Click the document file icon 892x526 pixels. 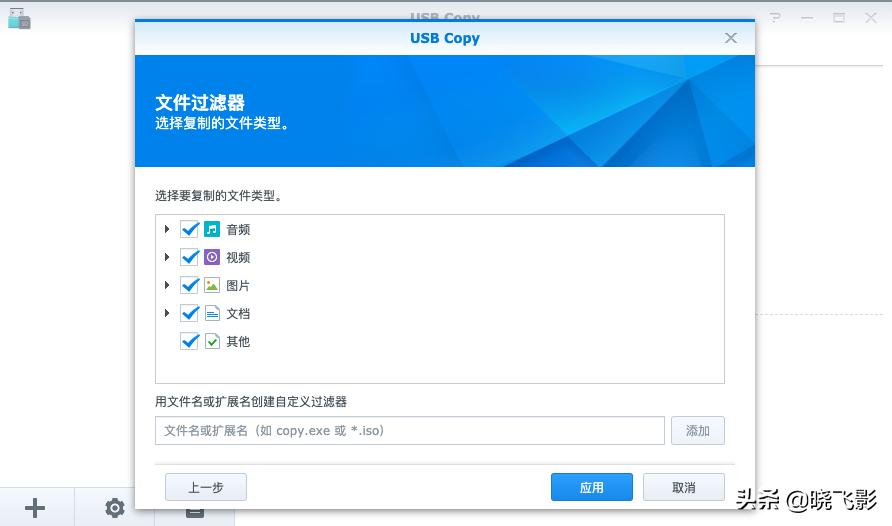tap(212, 313)
